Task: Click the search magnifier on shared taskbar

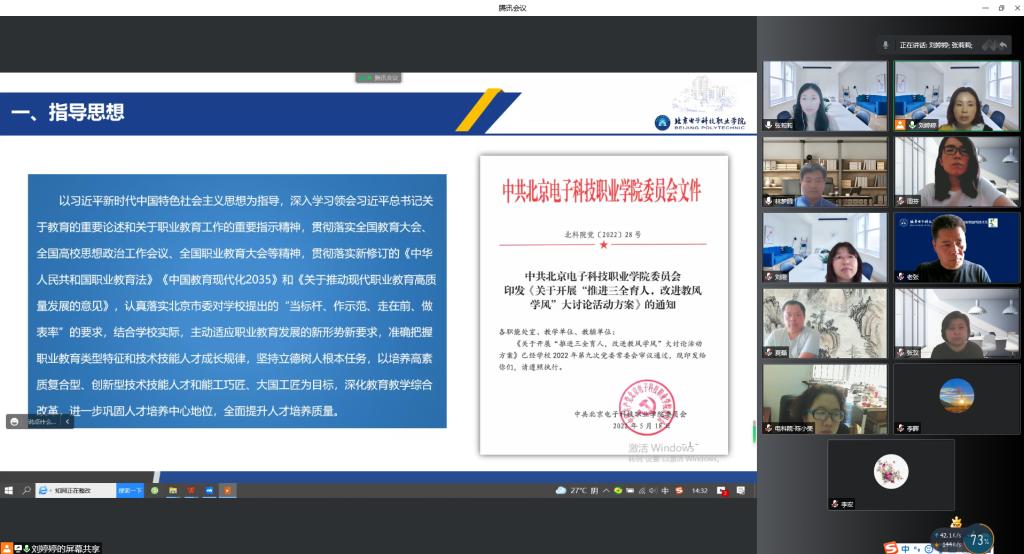Action: 24,490
